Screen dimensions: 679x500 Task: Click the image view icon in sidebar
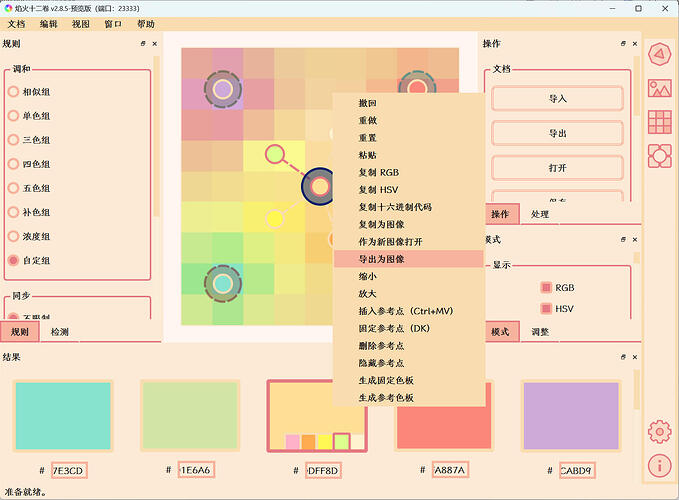(659, 88)
